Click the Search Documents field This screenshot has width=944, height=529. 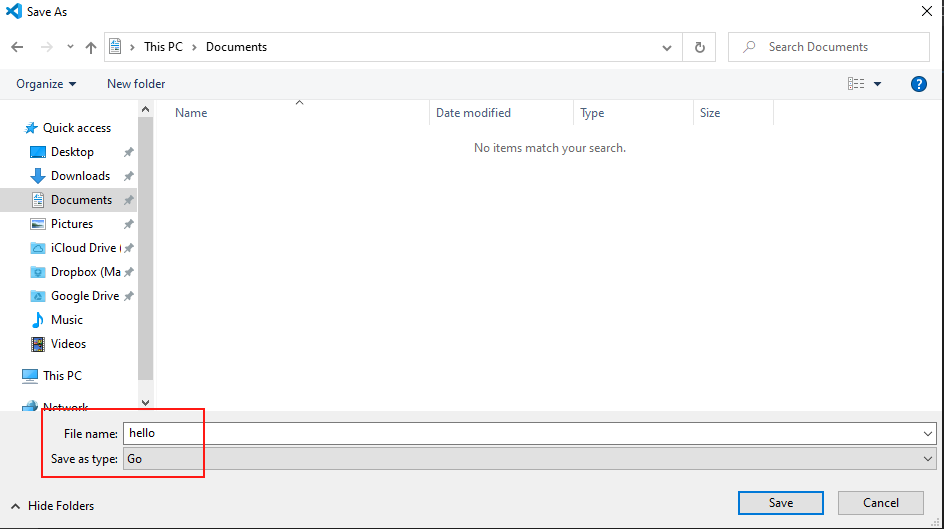click(828, 47)
